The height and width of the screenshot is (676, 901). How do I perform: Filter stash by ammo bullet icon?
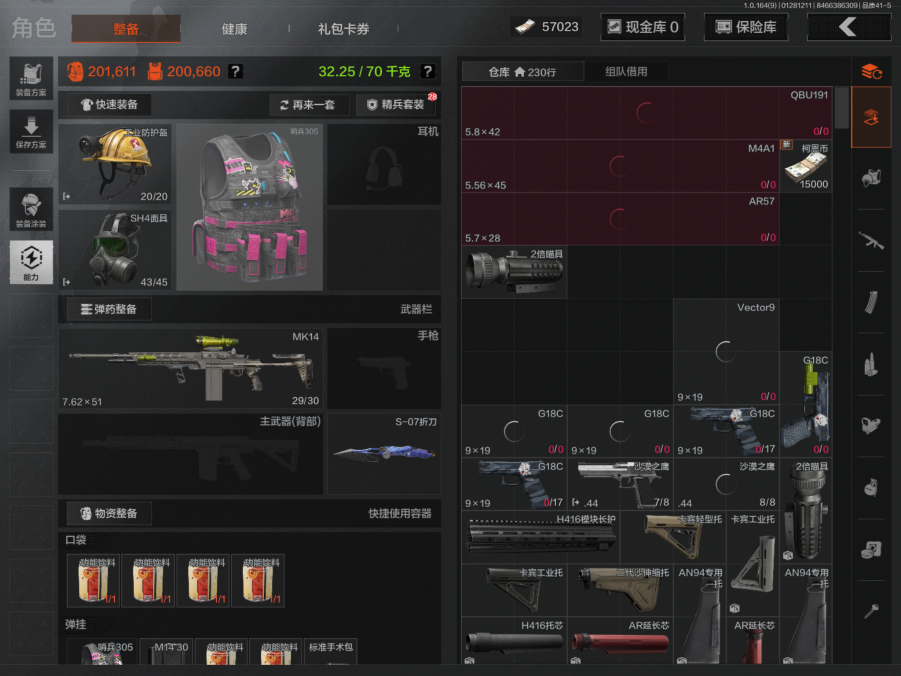(x=871, y=364)
